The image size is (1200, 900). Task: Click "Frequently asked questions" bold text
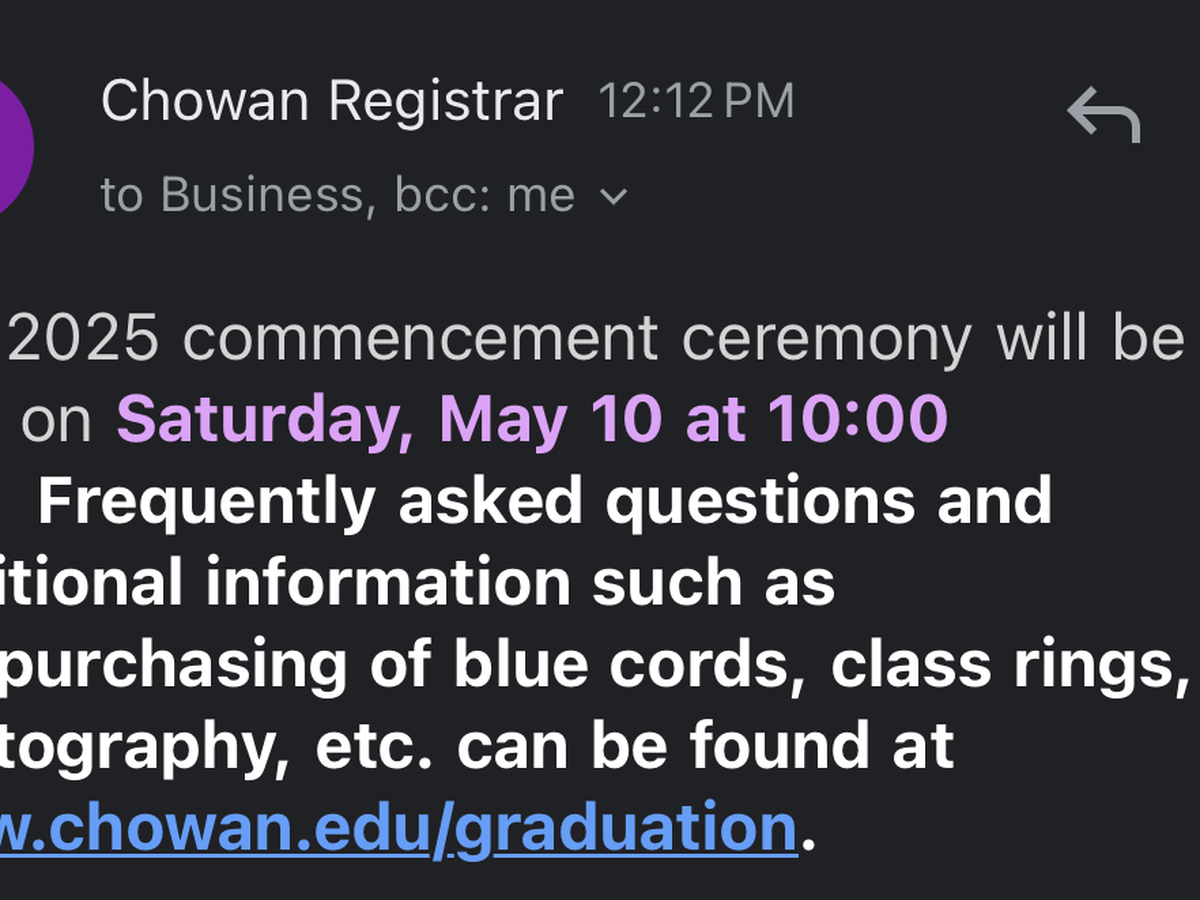tap(476, 500)
